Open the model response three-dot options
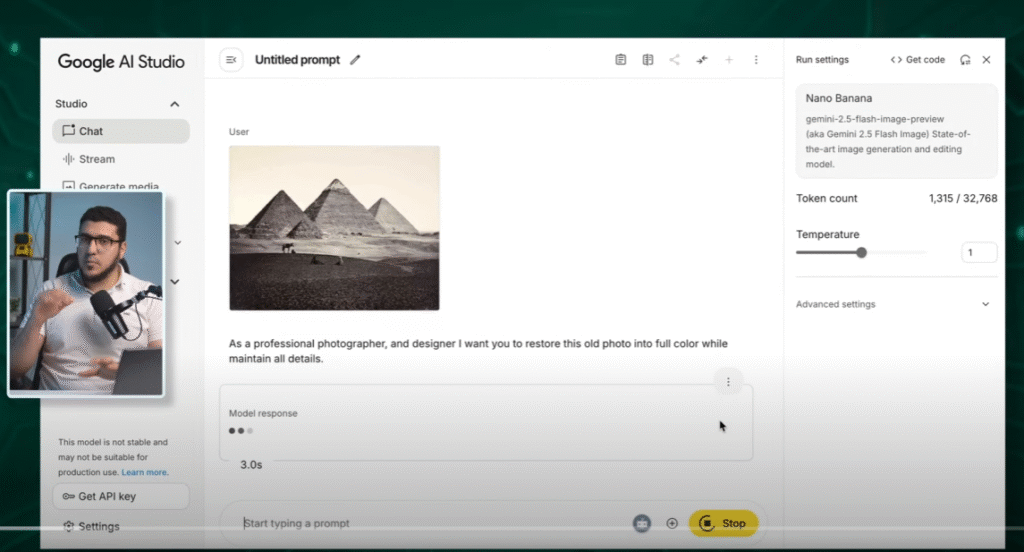 tap(728, 382)
